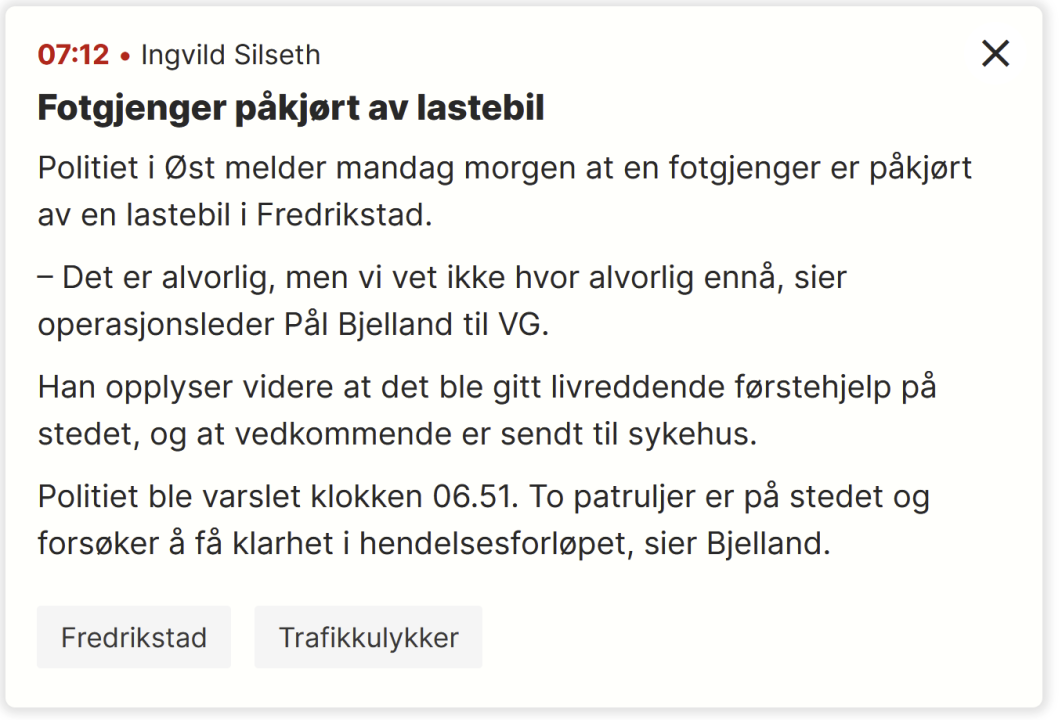The height and width of the screenshot is (720, 1062).
Task: Click author name Ingvild Silseth
Action: [231, 55]
